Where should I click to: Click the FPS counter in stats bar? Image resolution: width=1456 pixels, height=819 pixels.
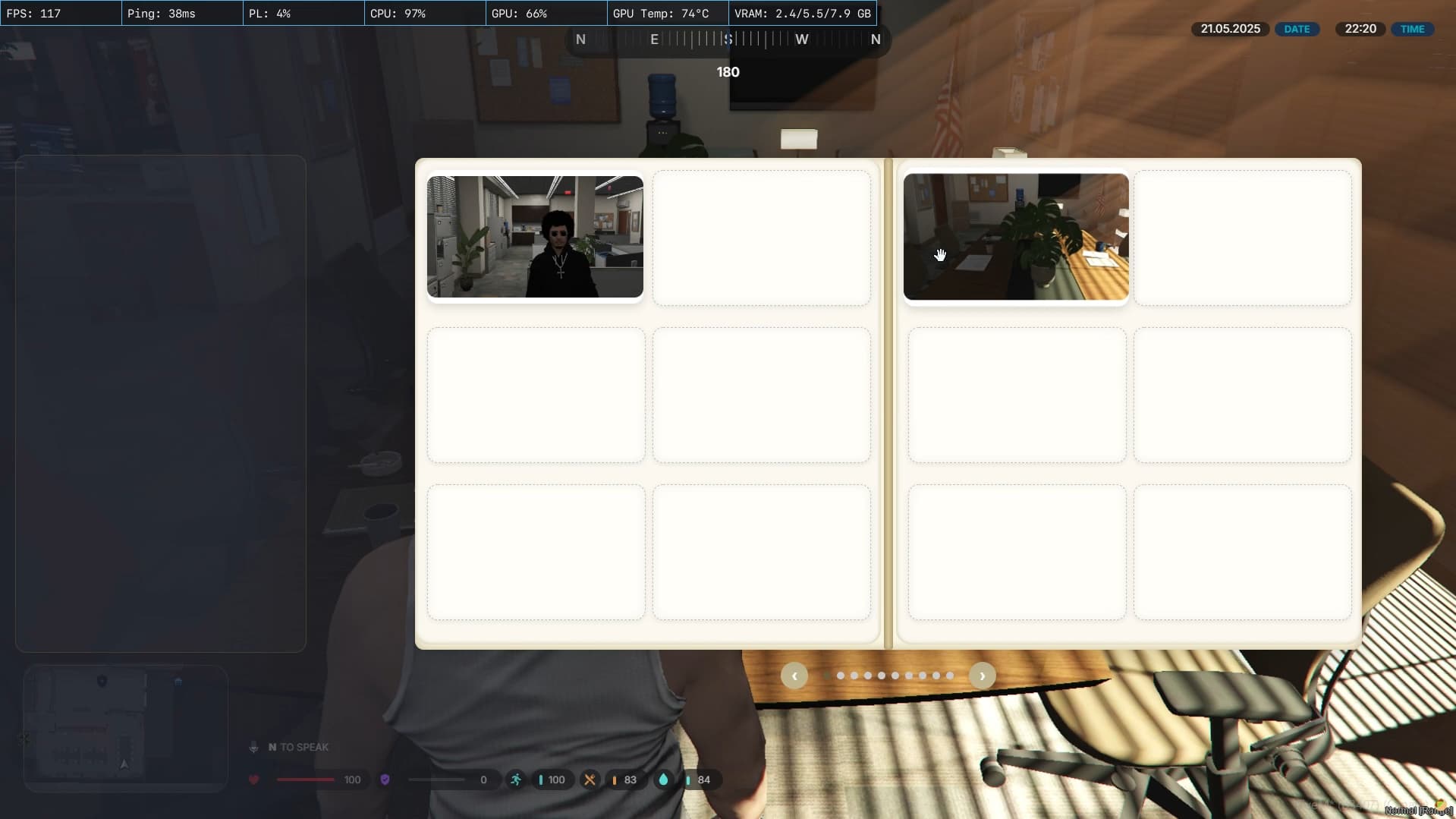pos(61,14)
